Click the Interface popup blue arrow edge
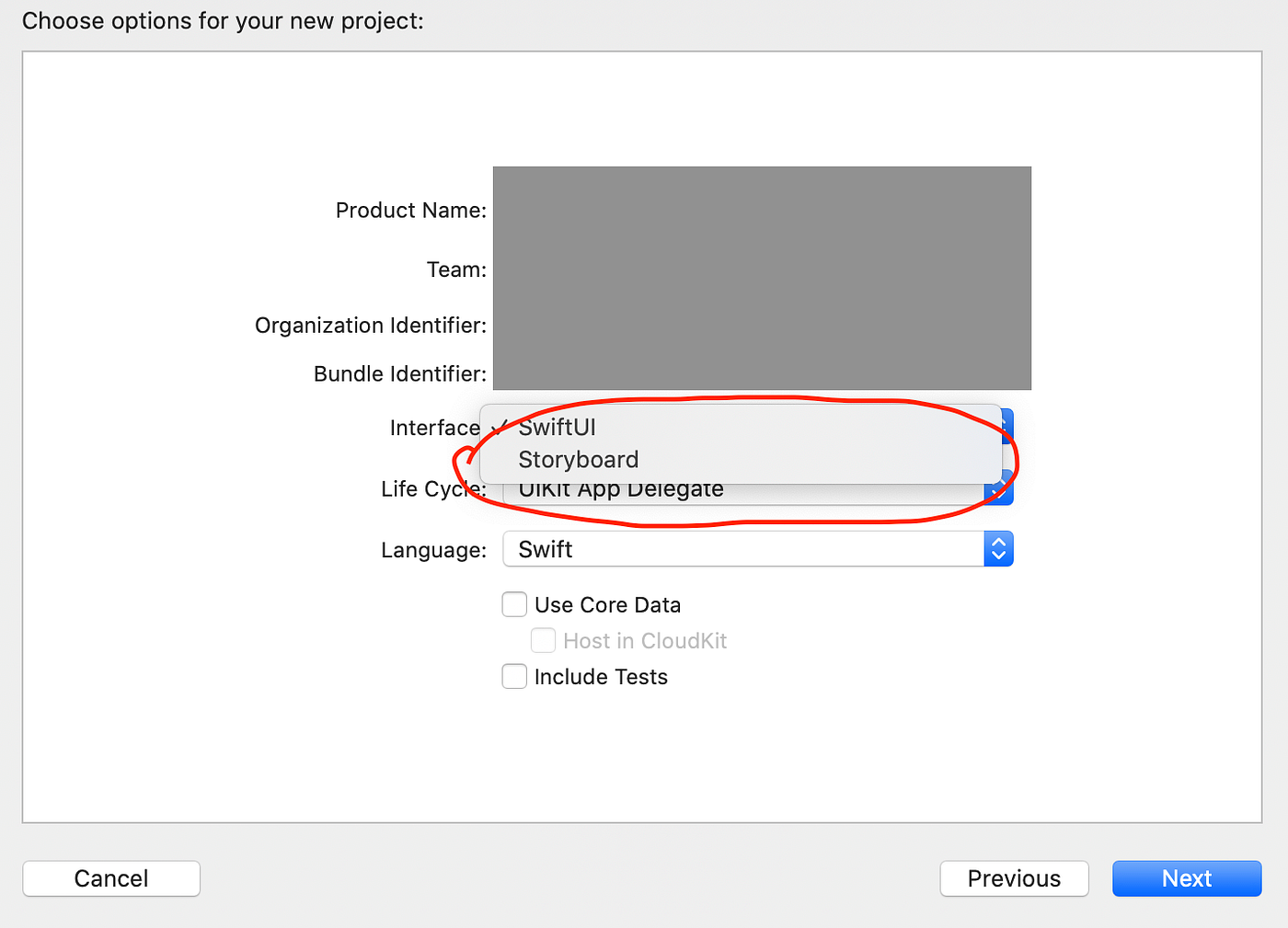This screenshot has height=928, width=1288. (x=1007, y=426)
